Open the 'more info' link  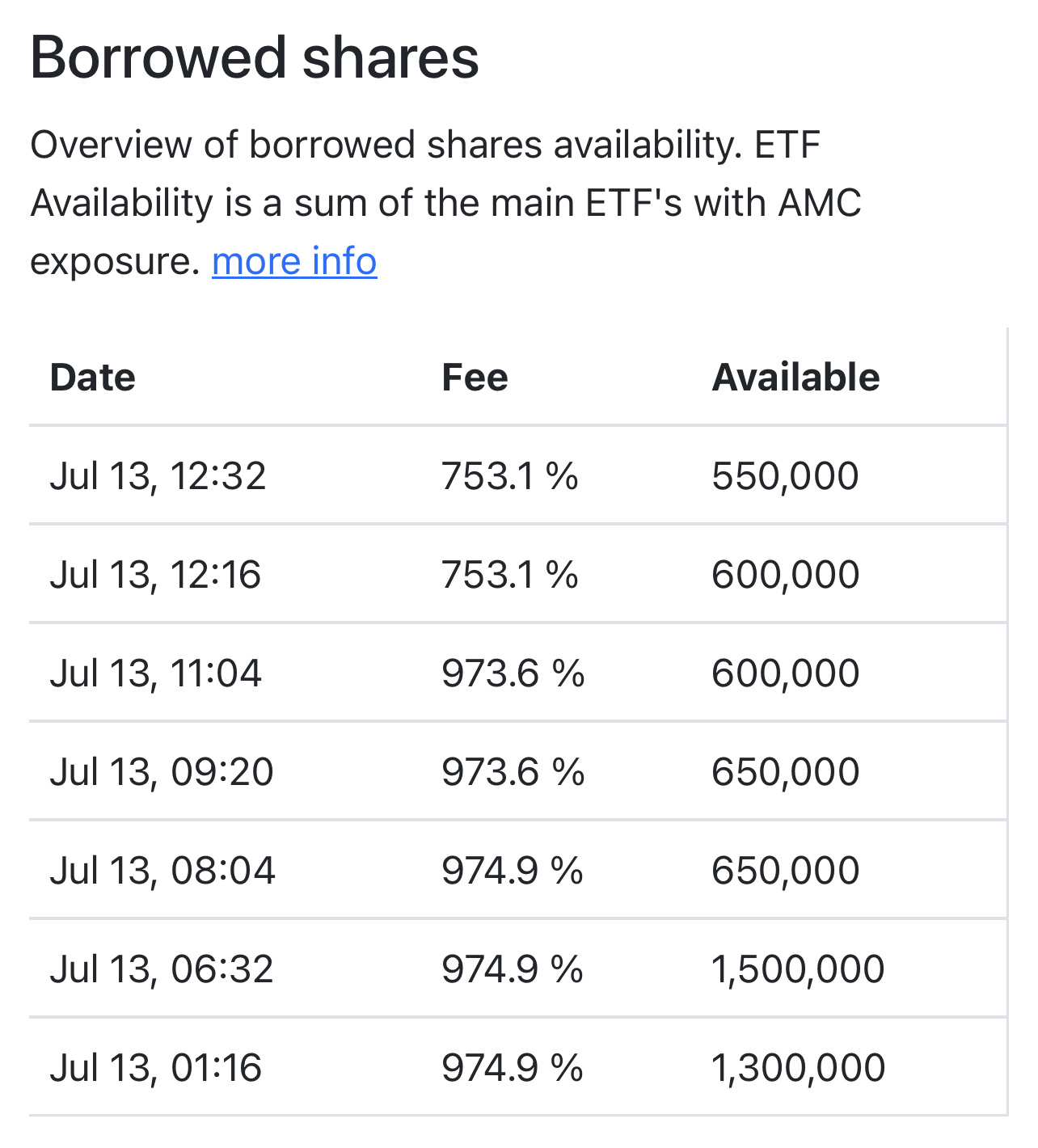[294, 261]
